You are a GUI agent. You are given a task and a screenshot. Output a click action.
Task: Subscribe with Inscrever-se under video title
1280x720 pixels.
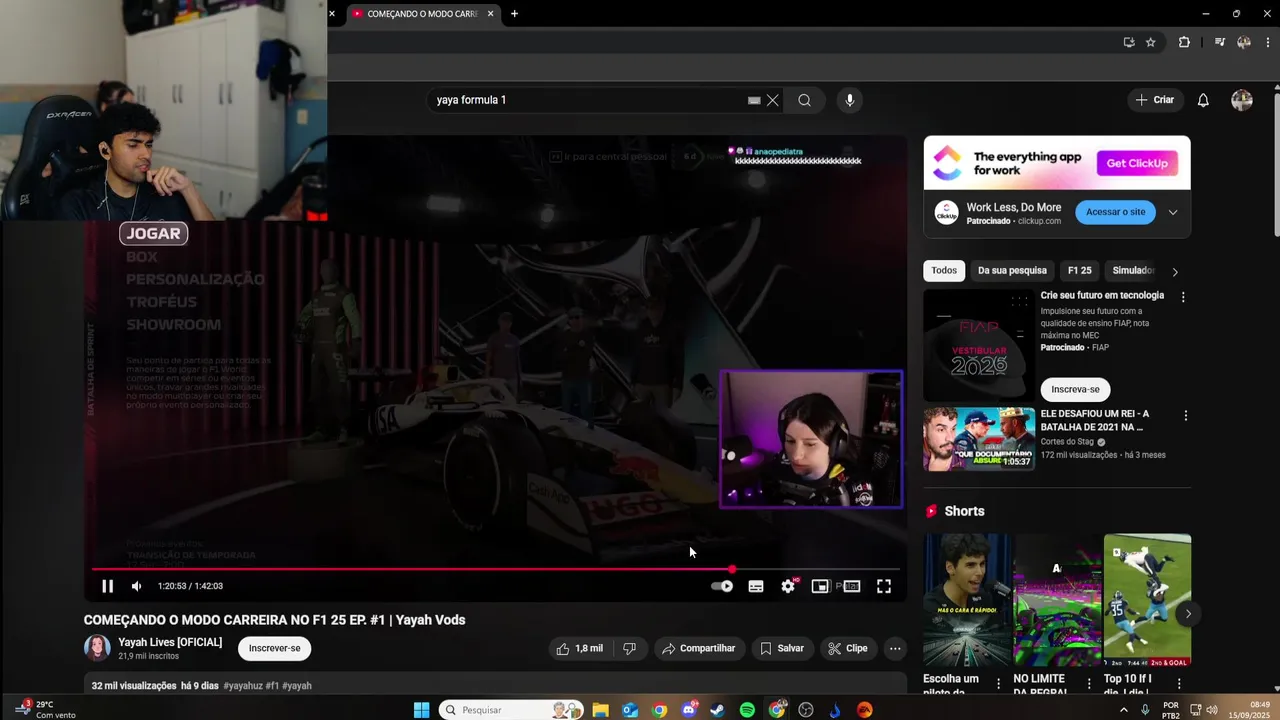click(x=274, y=648)
